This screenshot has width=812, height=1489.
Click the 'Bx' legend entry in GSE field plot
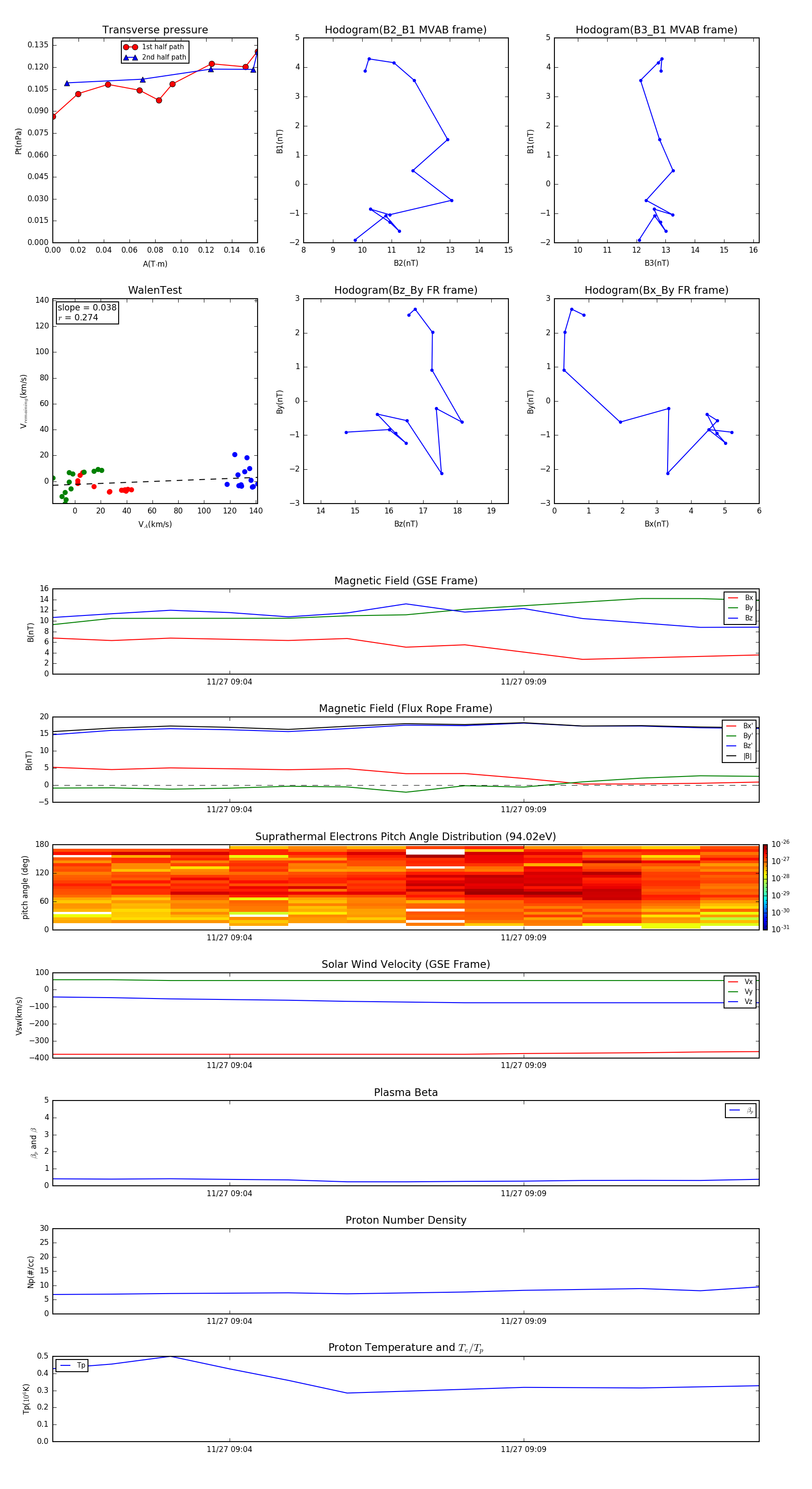tap(740, 598)
